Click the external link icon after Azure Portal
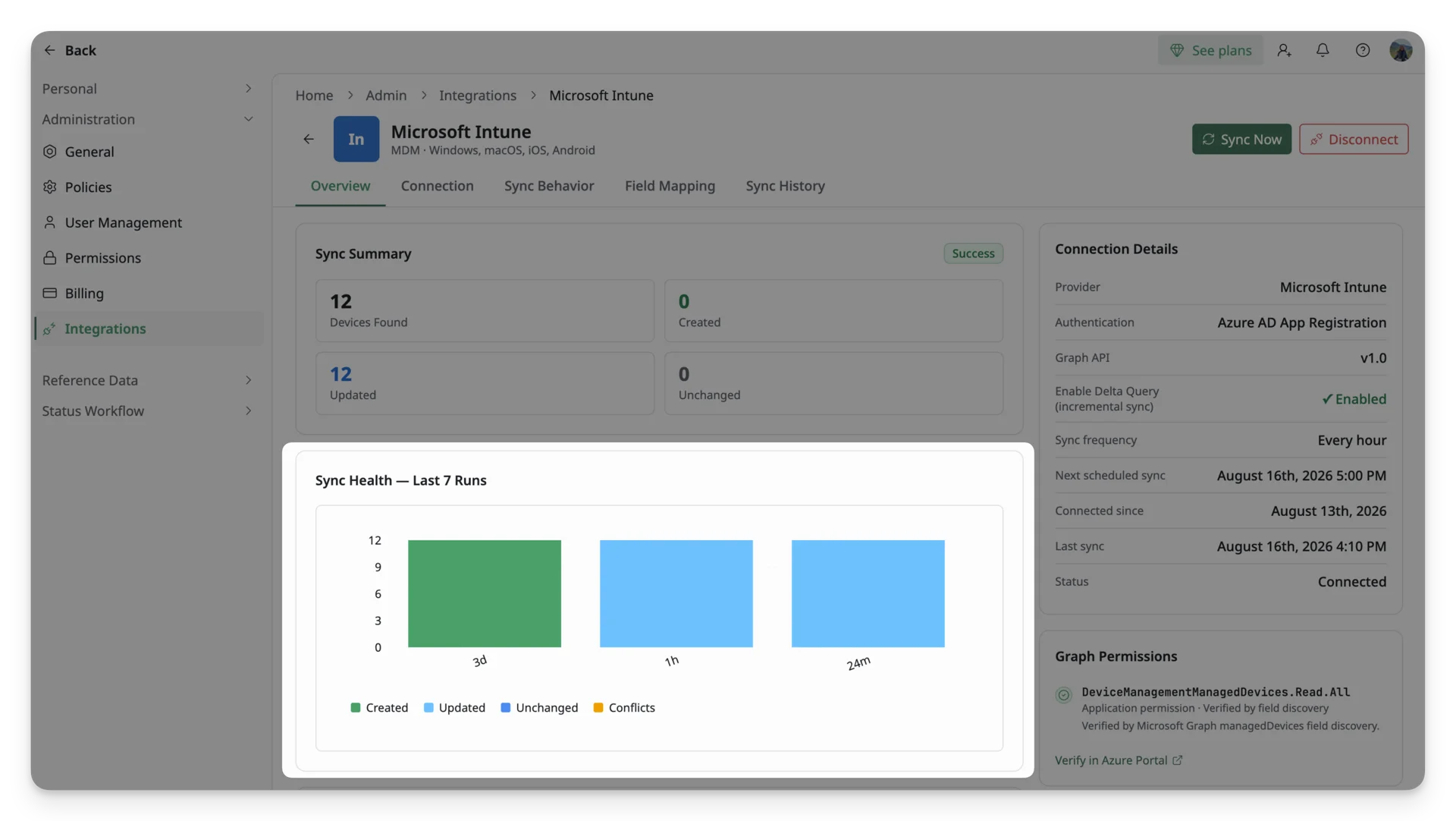1456x821 pixels. [1177, 760]
